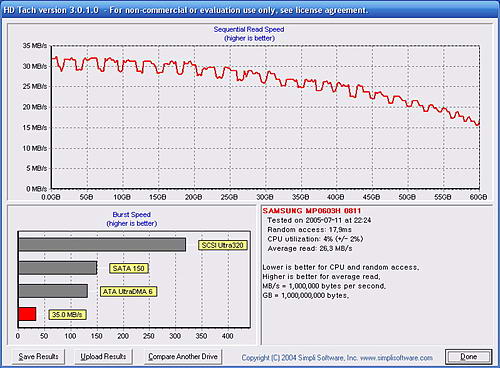The image size is (500, 368).
Task: Click the Burst Speed chart title
Action: pyautogui.click(x=132, y=215)
